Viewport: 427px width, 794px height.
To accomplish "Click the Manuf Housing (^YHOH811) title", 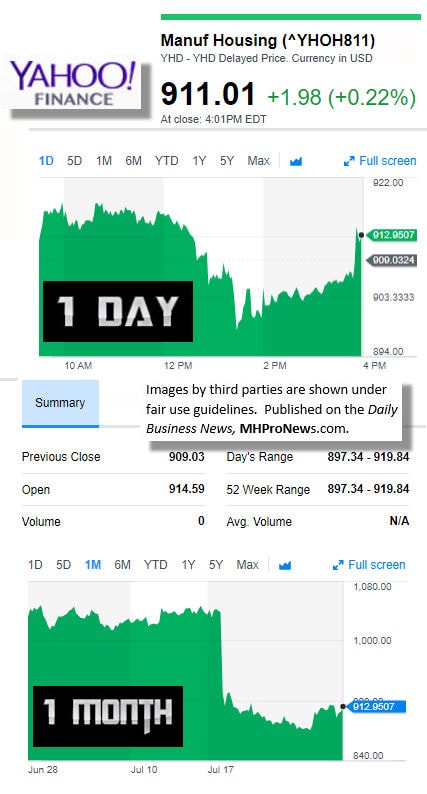I will pyautogui.click(x=268, y=40).
